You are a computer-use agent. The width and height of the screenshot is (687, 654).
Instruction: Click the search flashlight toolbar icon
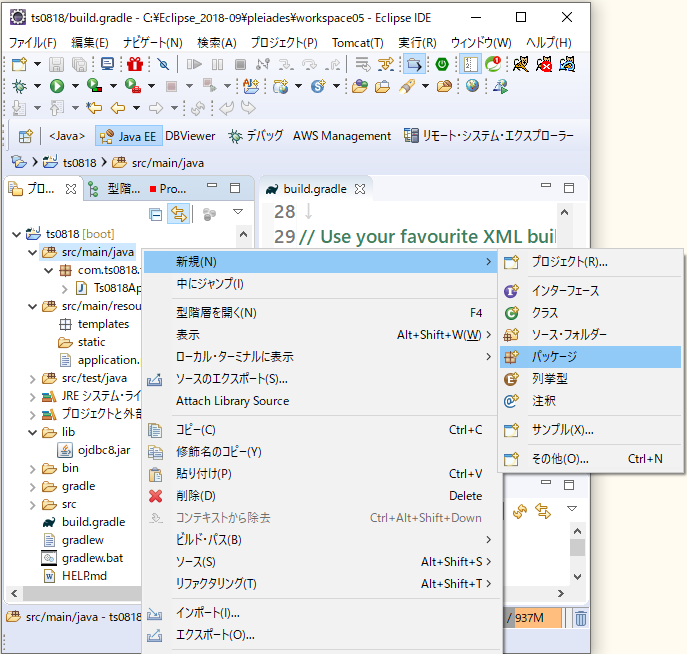tap(407, 86)
